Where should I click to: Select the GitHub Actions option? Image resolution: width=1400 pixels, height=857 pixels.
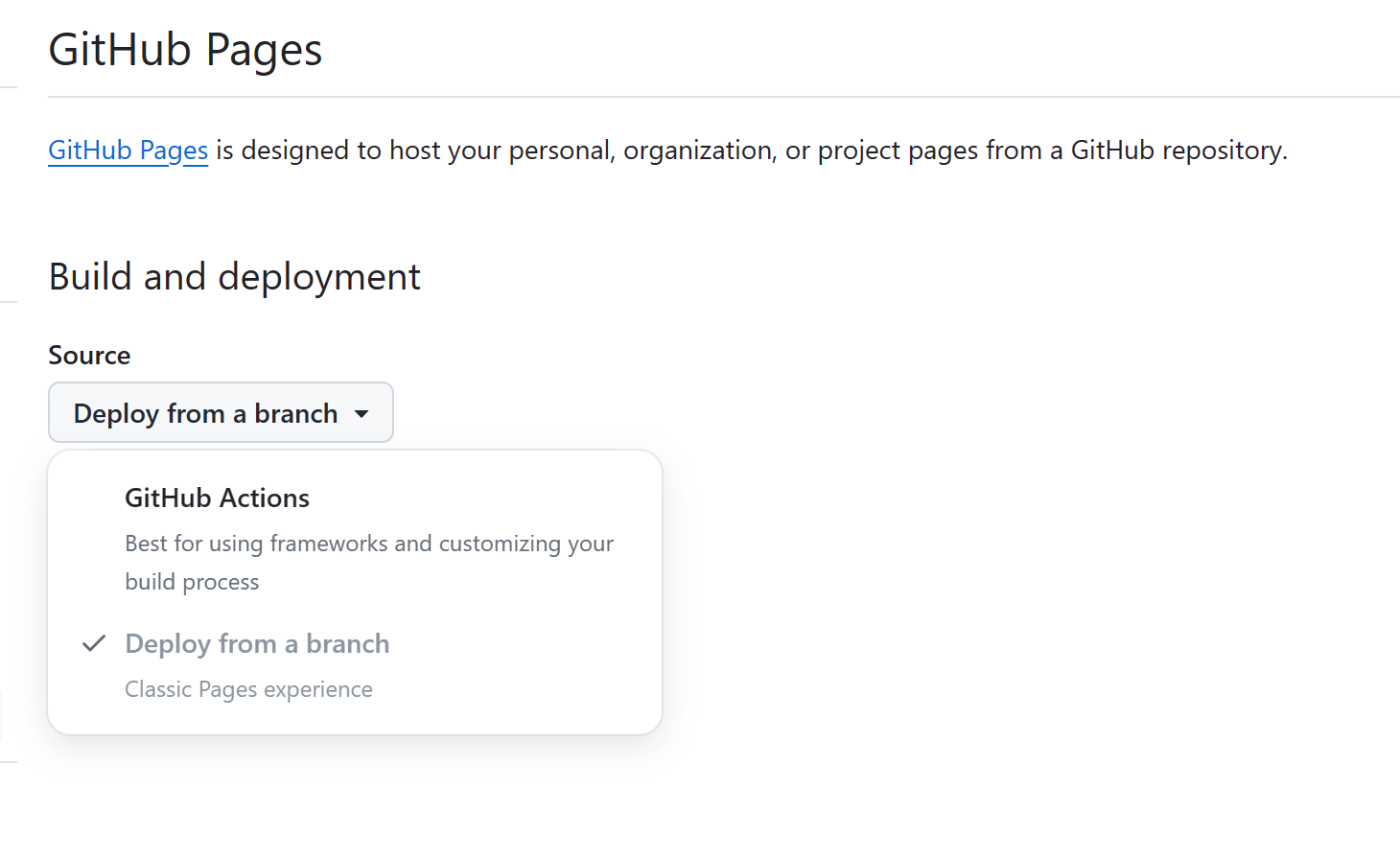click(x=217, y=498)
